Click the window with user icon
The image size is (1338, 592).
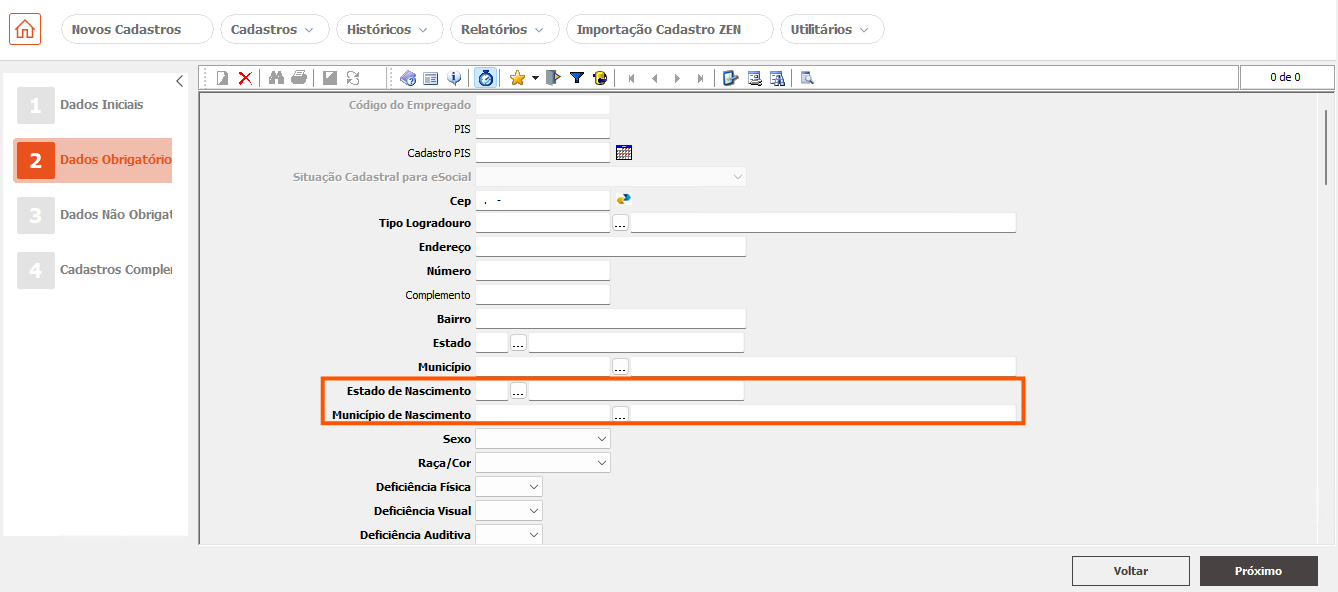754,78
